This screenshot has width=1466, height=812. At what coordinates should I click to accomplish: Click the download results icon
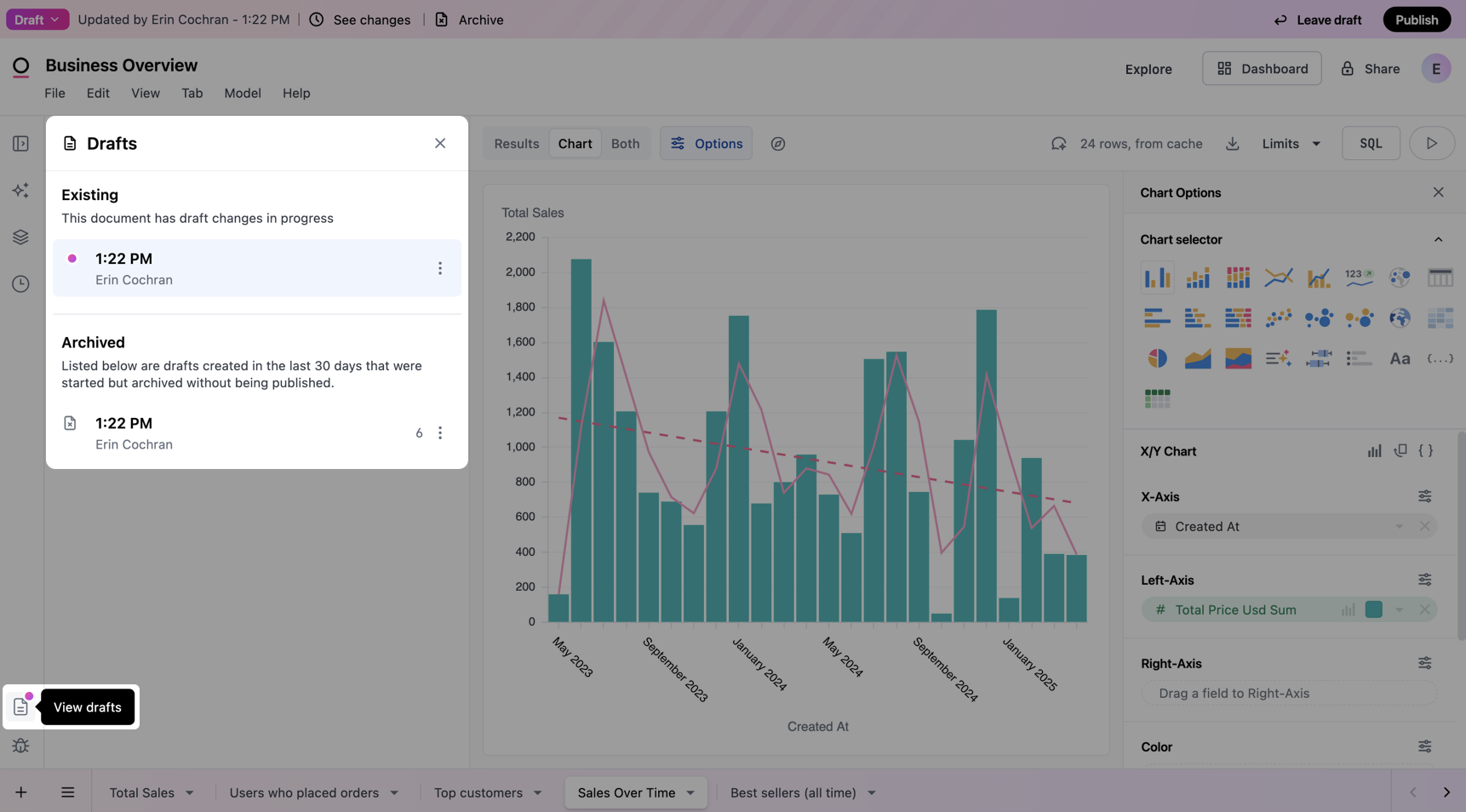(1232, 144)
